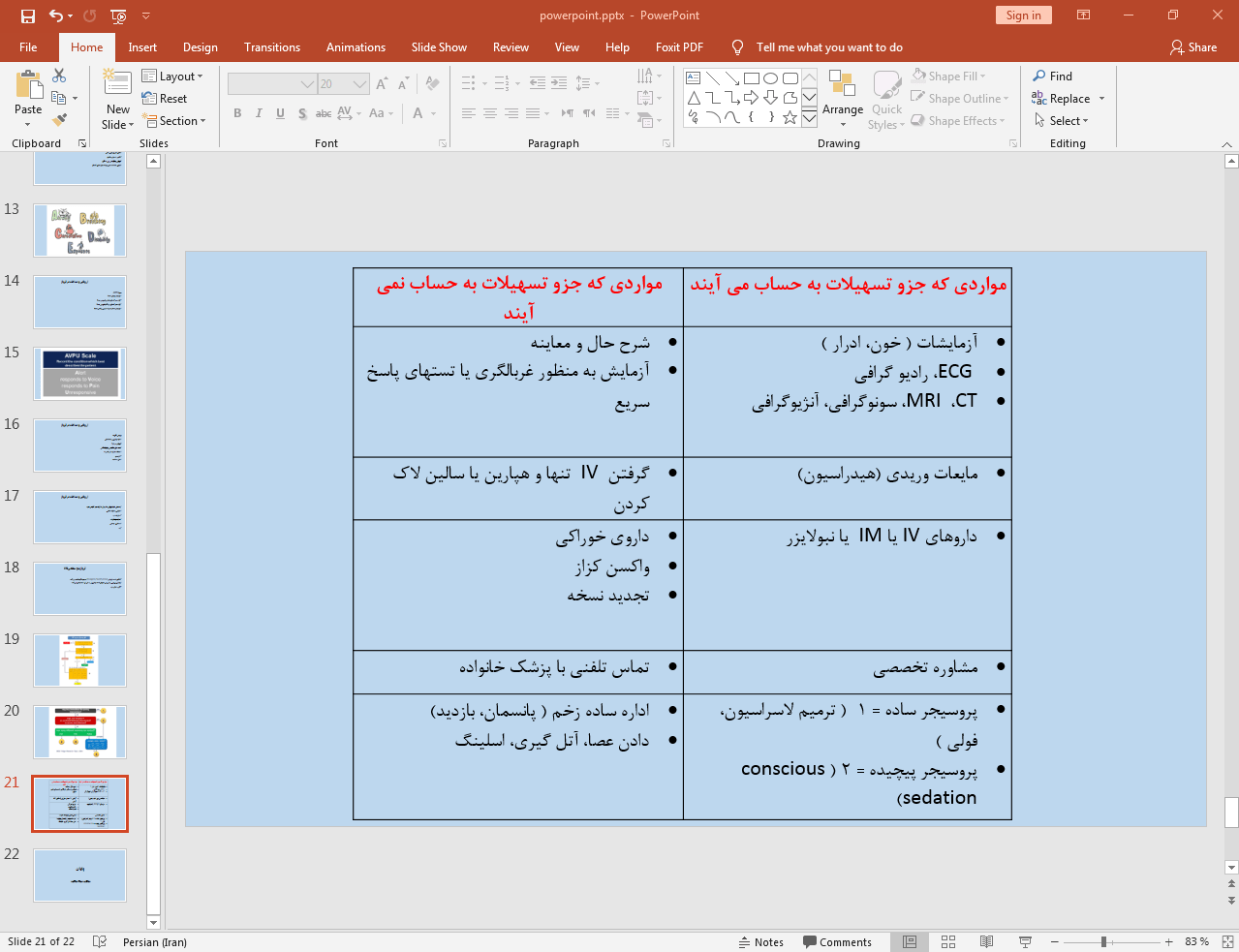
Task: Open the Layout dropdown
Action: (172, 76)
